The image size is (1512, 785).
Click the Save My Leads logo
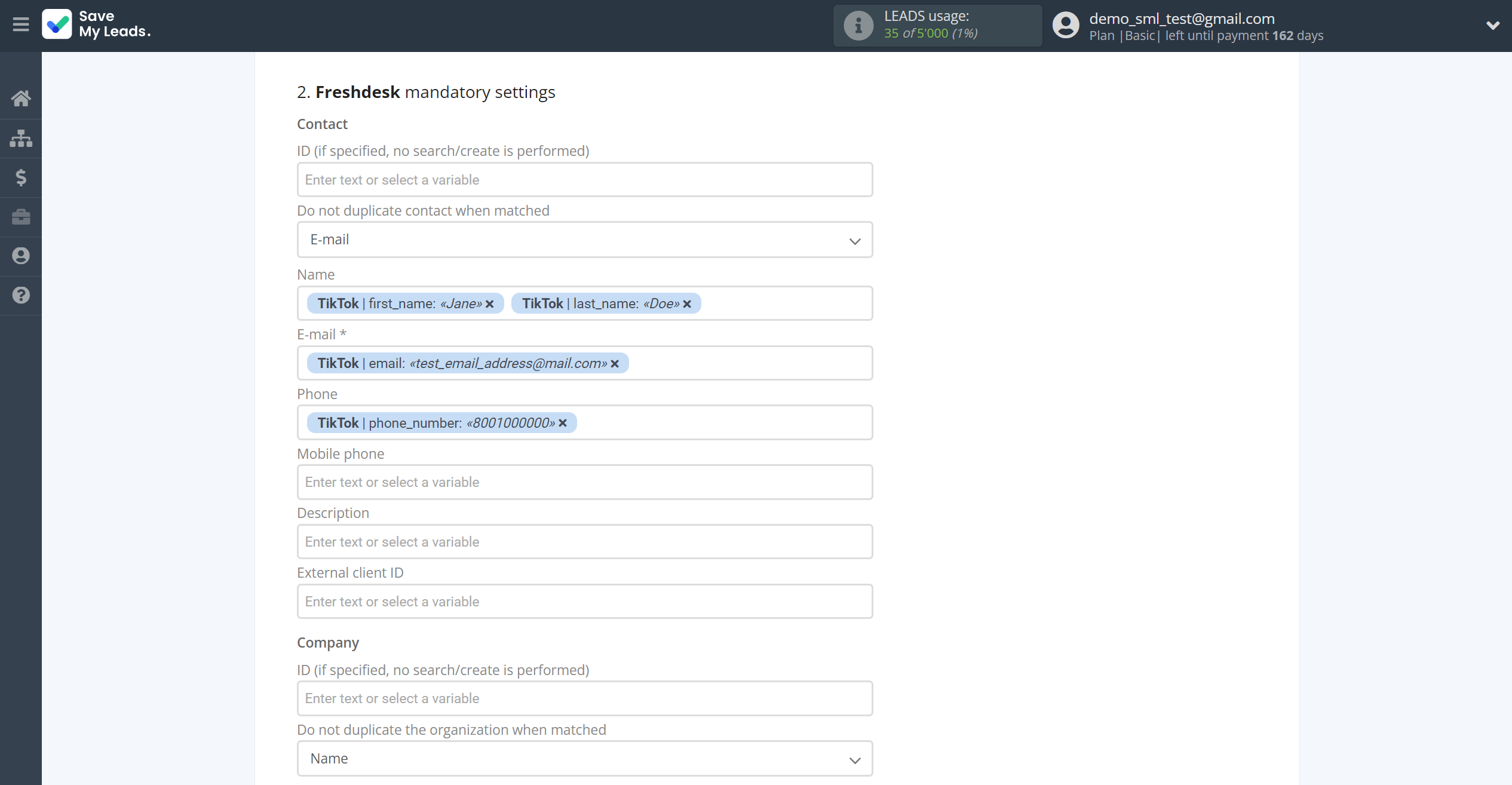(x=96, y=24)
